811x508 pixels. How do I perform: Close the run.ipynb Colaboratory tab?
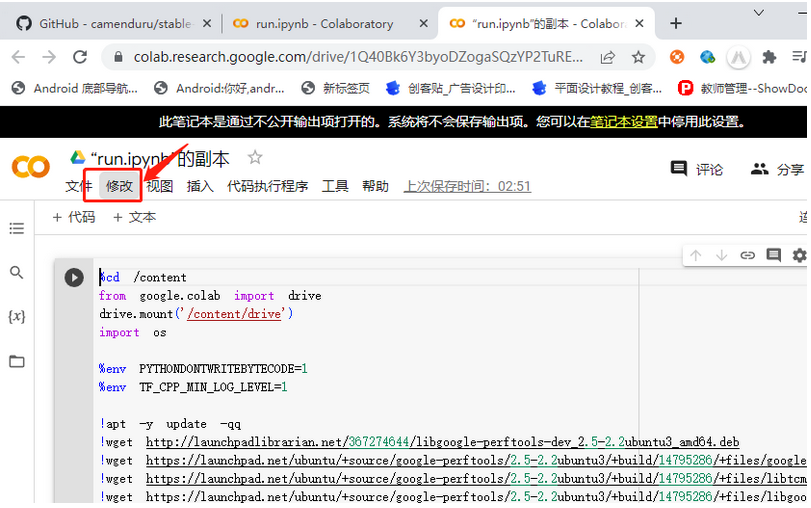tap(424, 23)
